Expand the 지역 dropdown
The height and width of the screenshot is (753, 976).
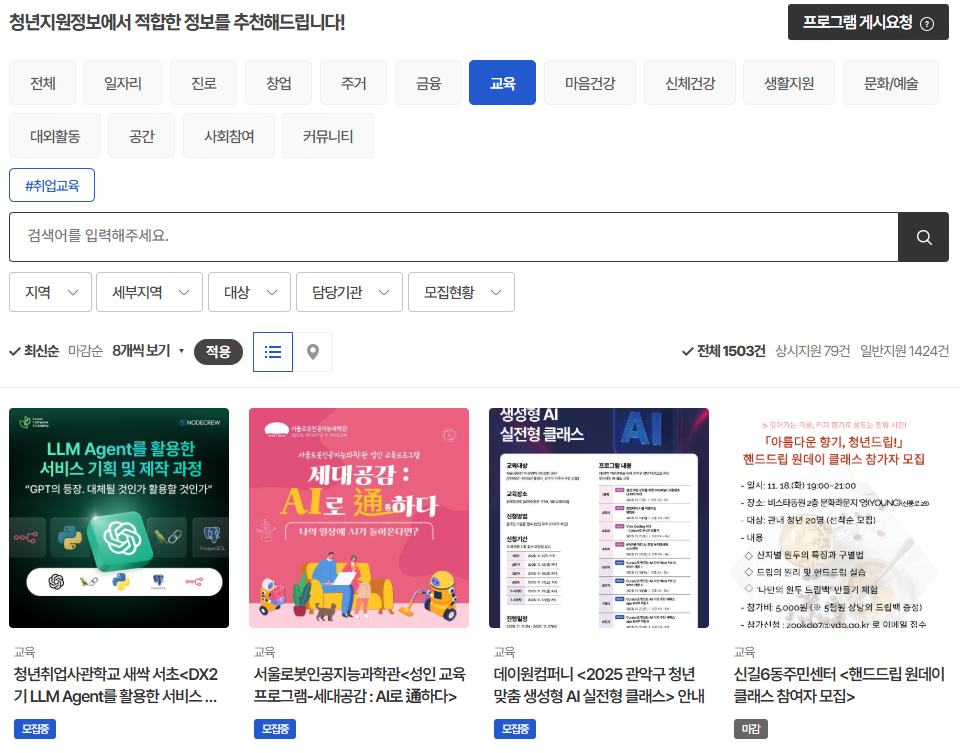click(x=51, y=292)
